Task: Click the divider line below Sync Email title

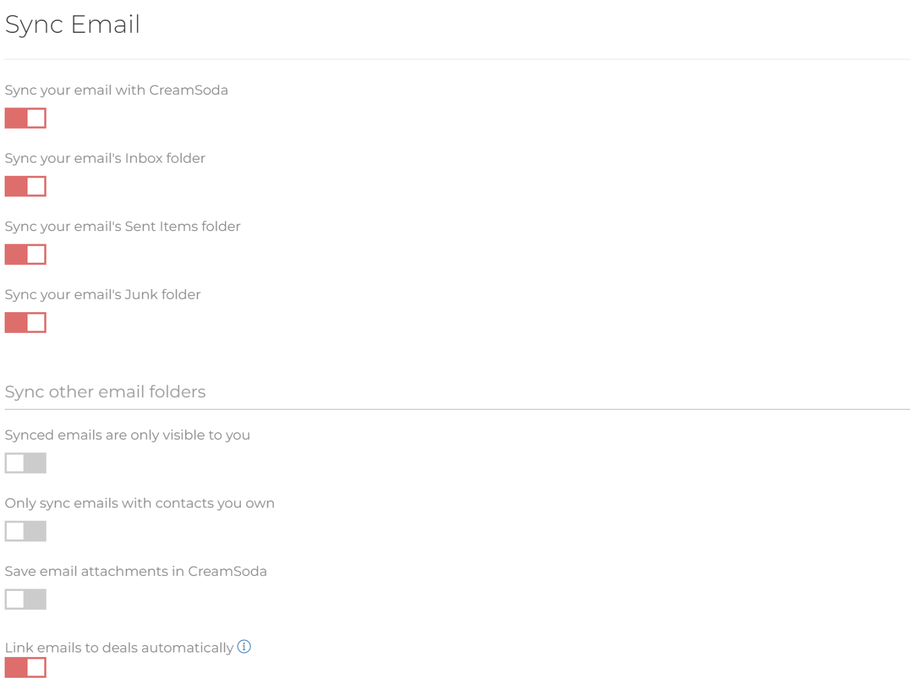Action: [x=456, y=59]
